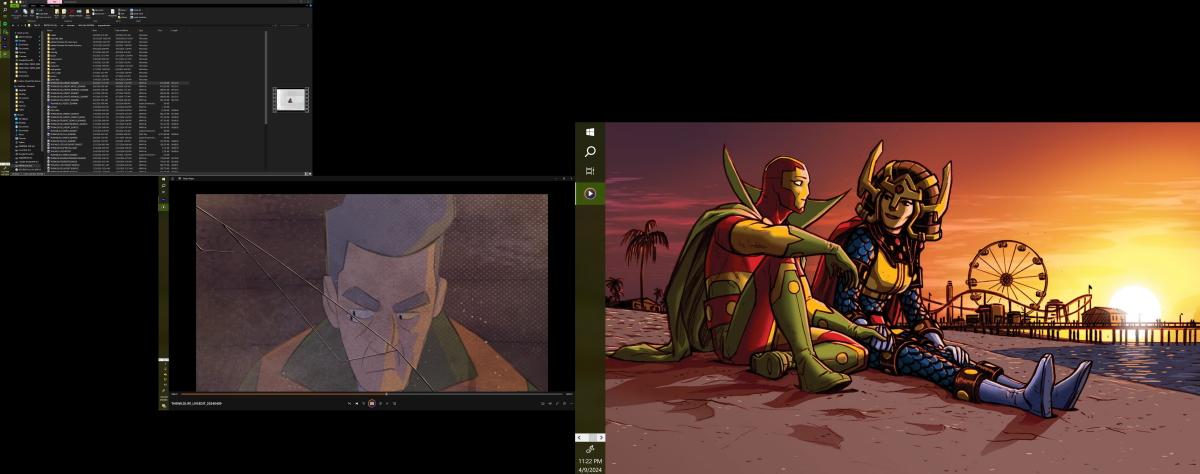This screenshot has width=1200, height=474.
Task: Click the Properties icon in Explorer ribbon
Action: (x=113, y=12)
